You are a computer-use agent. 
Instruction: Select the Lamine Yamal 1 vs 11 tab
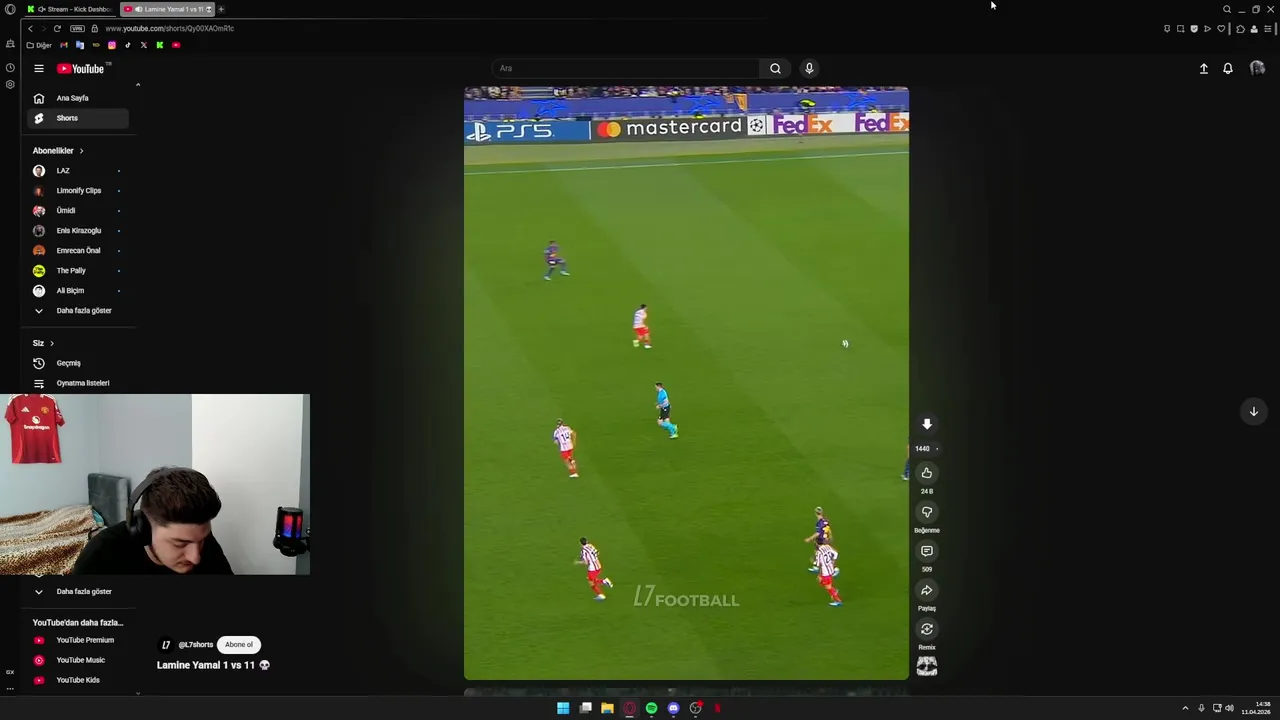(x=166, y=9)
